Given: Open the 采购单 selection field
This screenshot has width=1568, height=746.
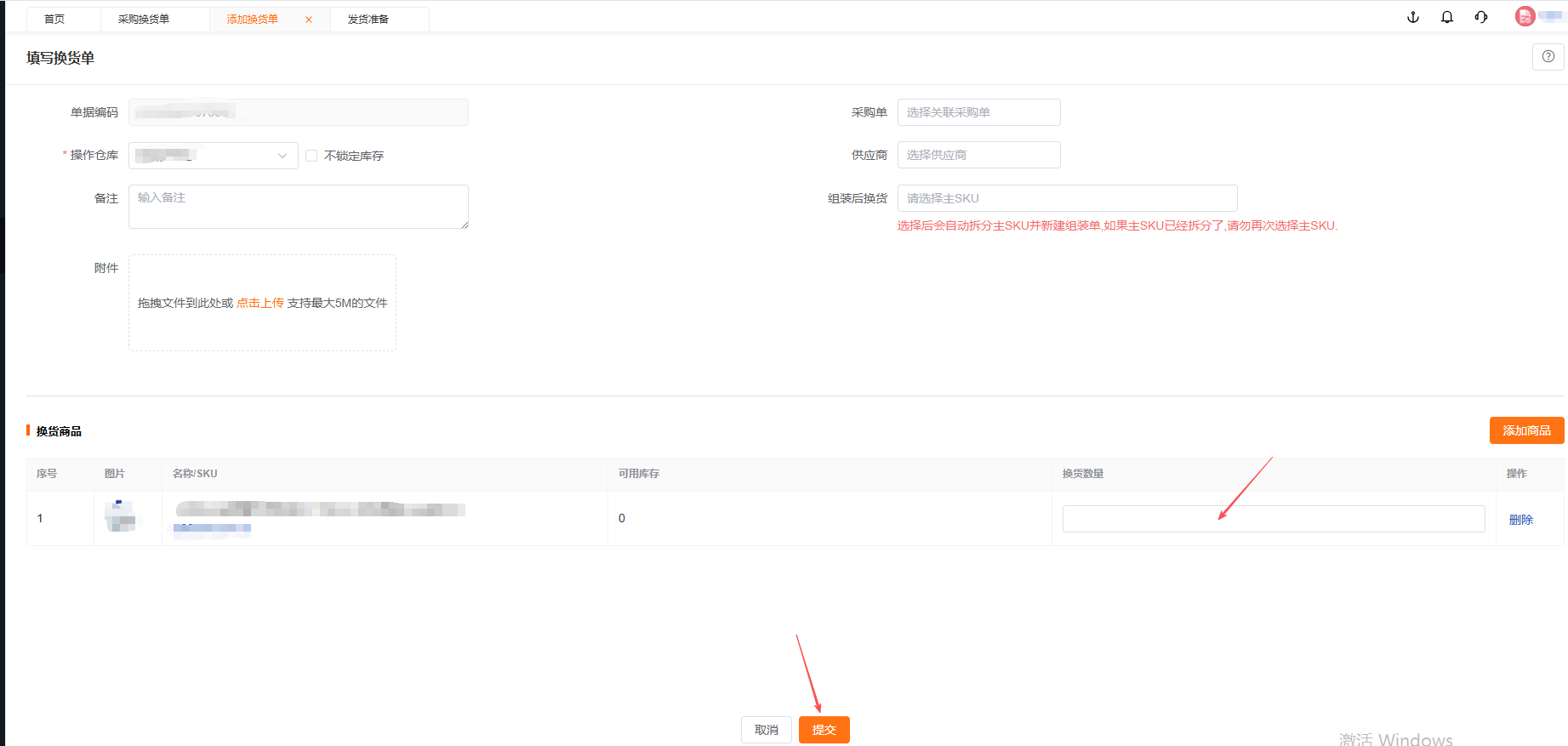Looking at the screenshot, I should (x=978, y=112).
